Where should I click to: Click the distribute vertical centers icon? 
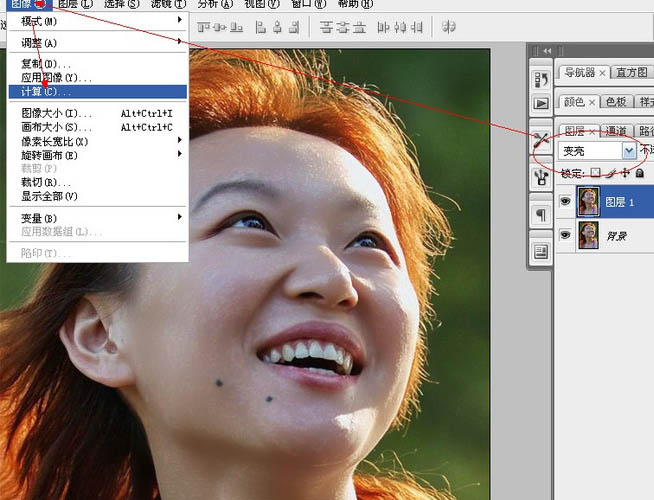(x=342, y=28)
